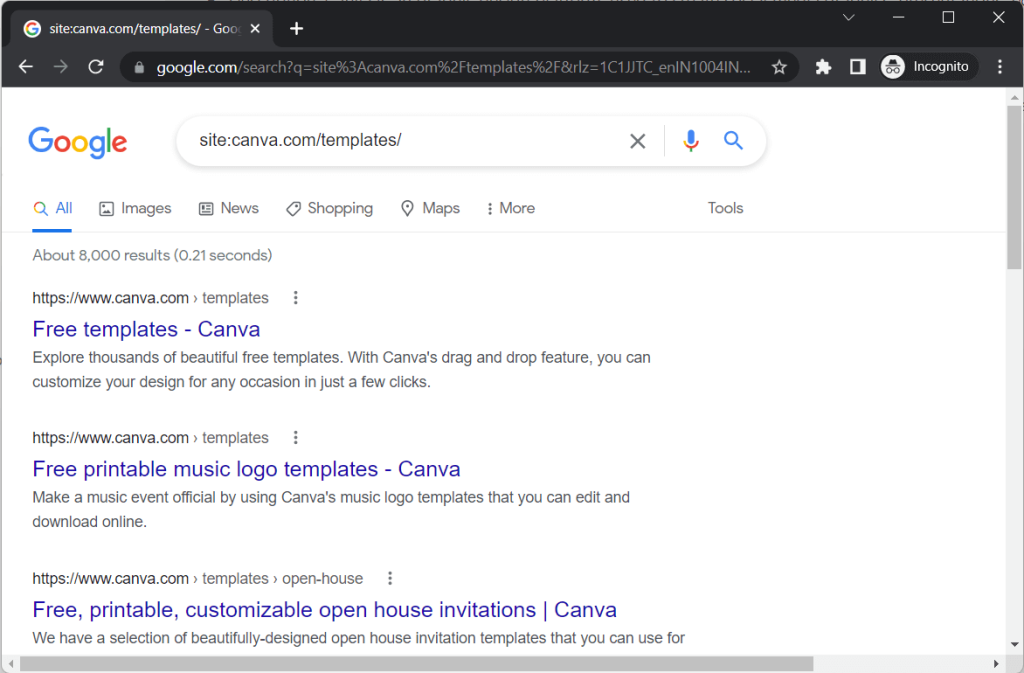
Task: Switch to the Shopping tab
Action: 329,208
